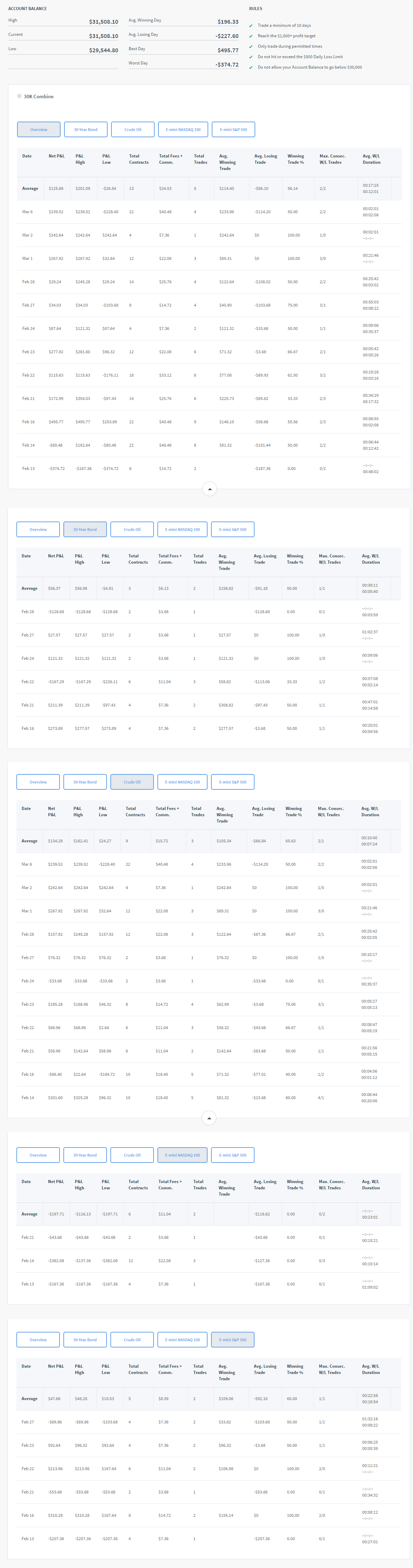Click the ACCOUNT BALANCE heading
The height and width of the screenshot is (1568, 413).
click(x=28, y=8)
